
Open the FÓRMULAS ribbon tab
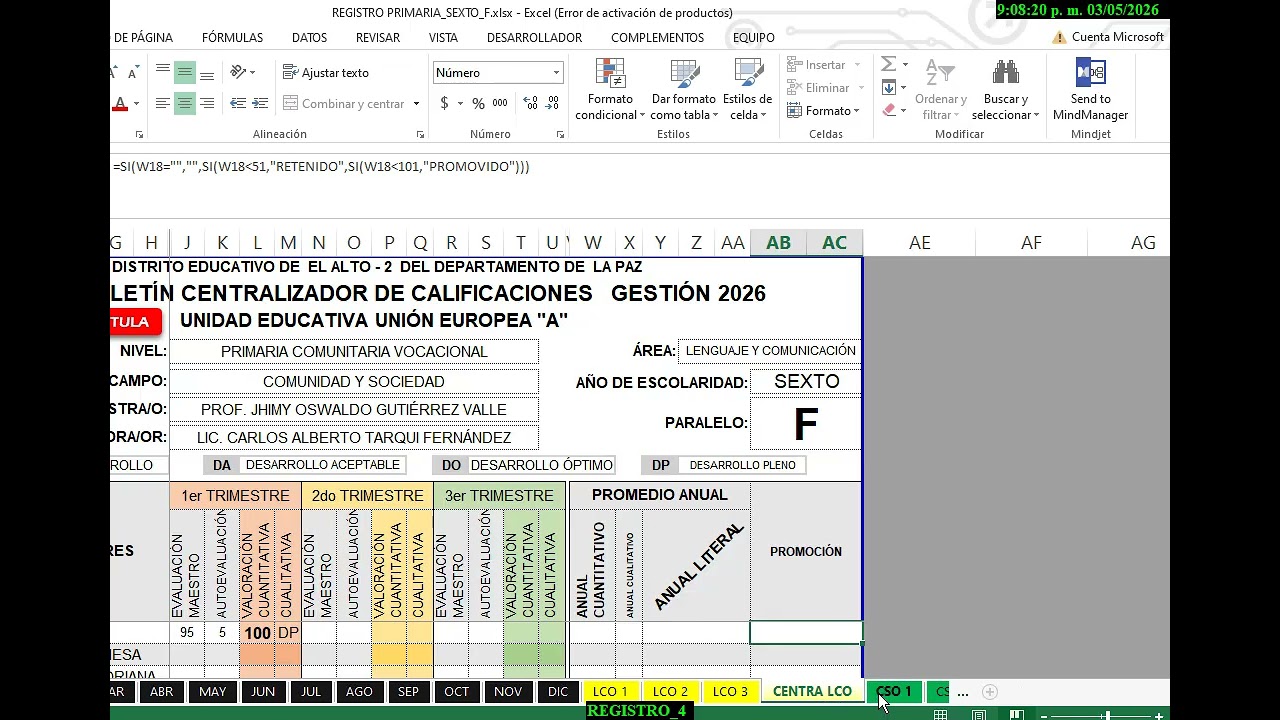click(x=232, y=37)
